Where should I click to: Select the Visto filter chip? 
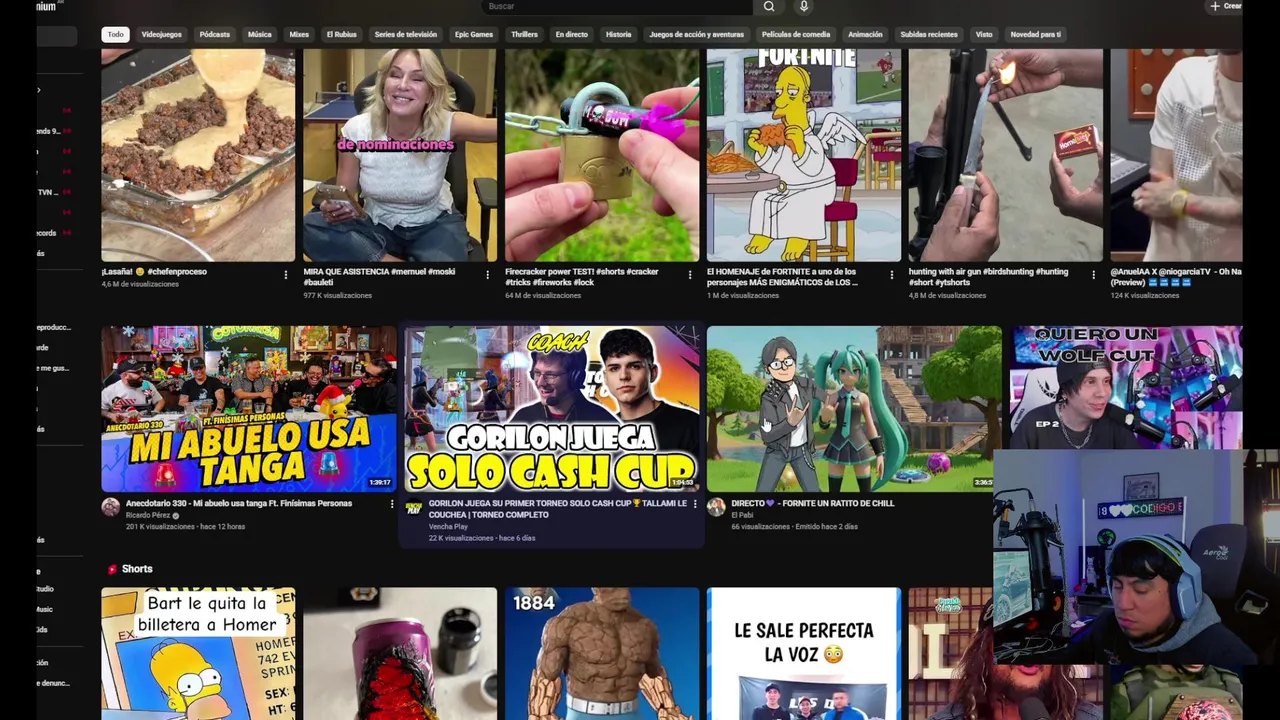[x=984, y=34]
